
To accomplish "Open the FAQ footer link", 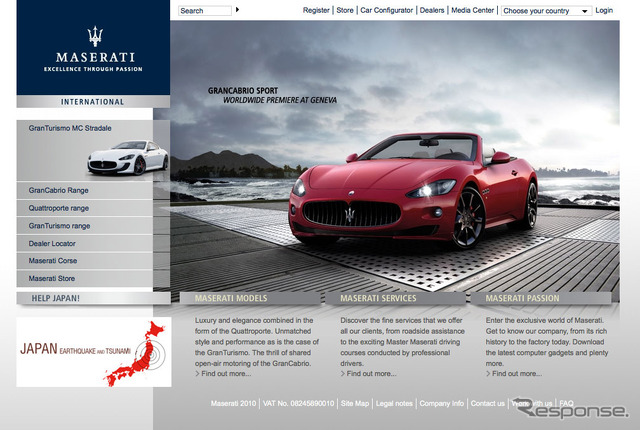I will tap(567, 403).
